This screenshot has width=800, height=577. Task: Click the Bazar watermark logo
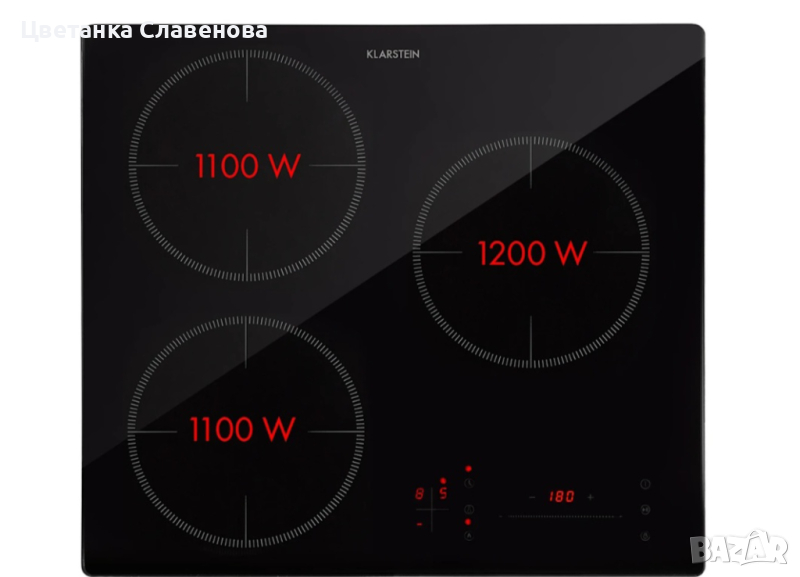750,547
